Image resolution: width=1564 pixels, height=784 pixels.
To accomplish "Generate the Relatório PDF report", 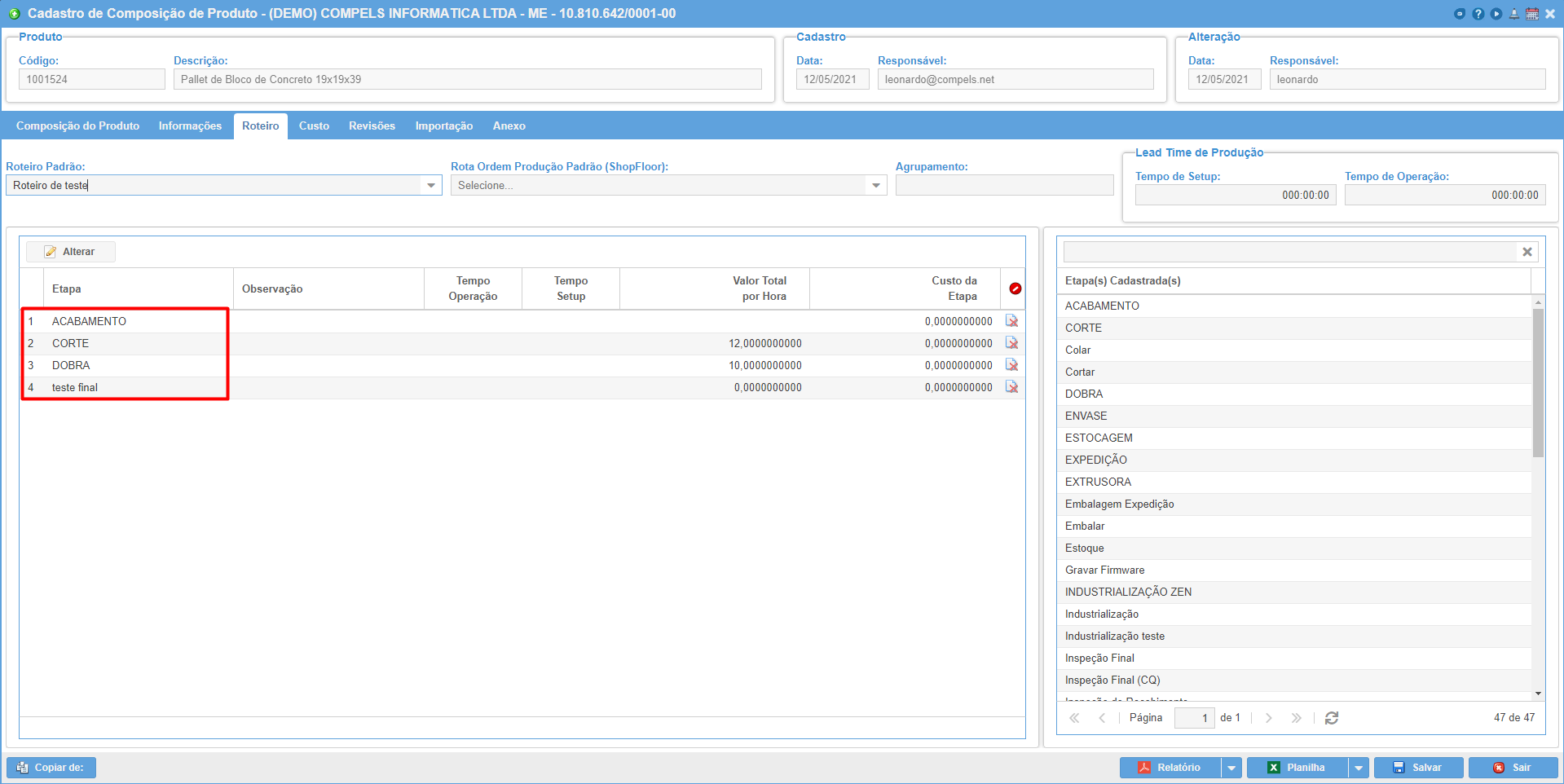I will click(1170, 768).
